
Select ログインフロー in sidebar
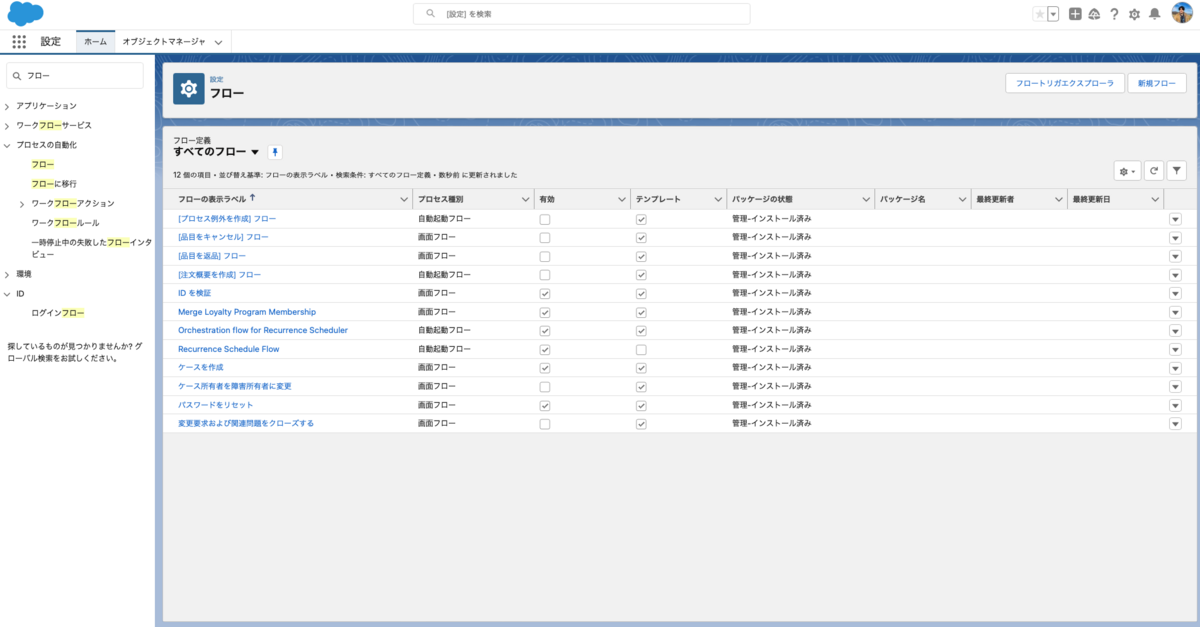[x=58, y=313]
